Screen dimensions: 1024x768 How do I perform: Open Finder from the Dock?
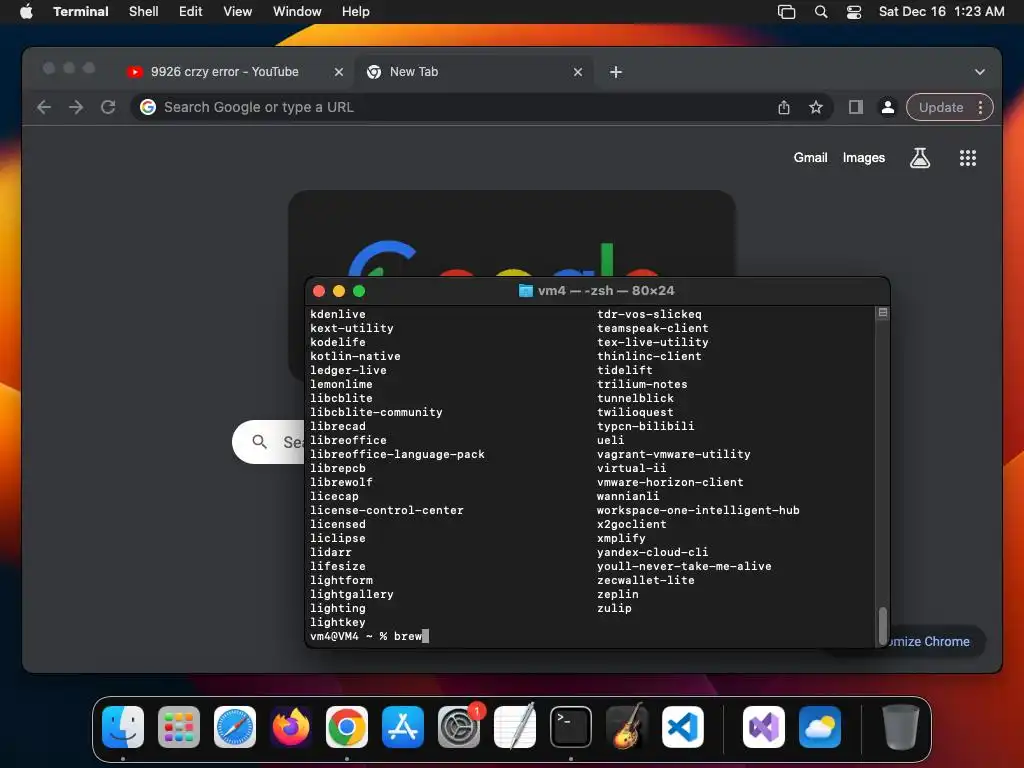[123, 727]
